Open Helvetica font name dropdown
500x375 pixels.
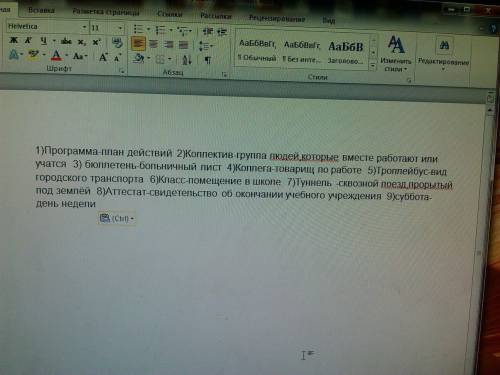pos(85,27)
